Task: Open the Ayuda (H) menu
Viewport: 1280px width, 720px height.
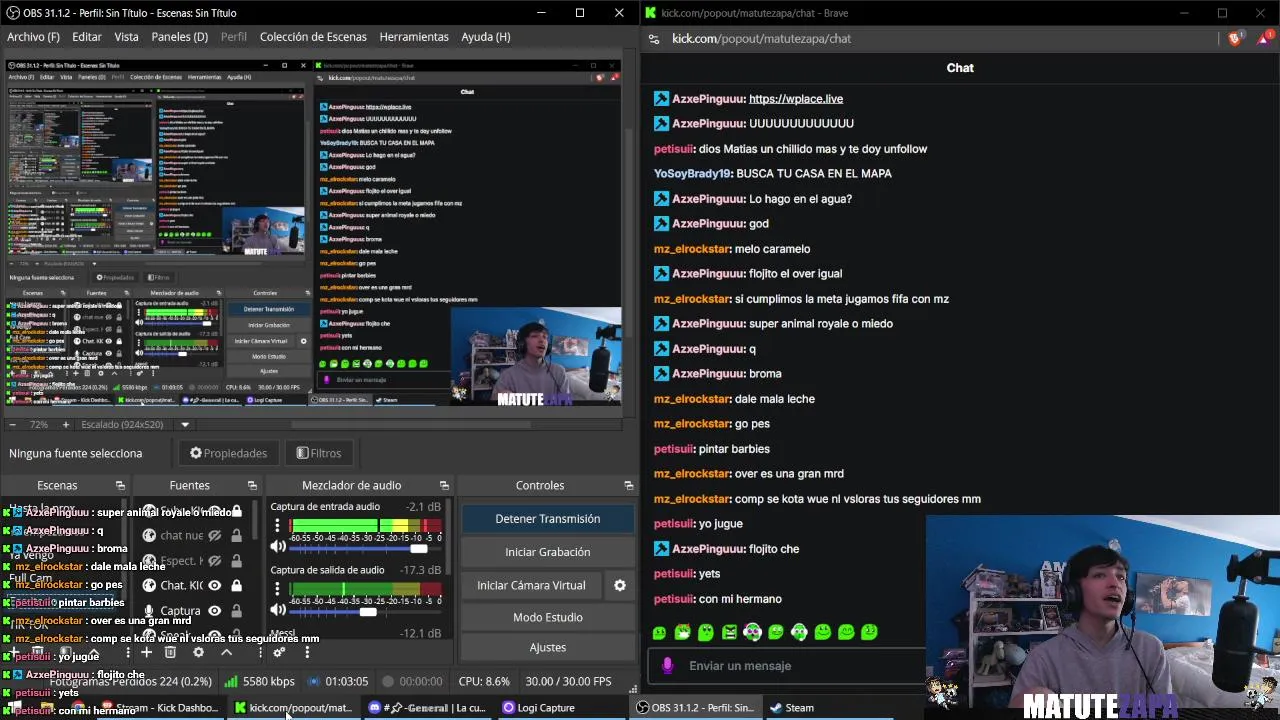Action: coord(486,37)
